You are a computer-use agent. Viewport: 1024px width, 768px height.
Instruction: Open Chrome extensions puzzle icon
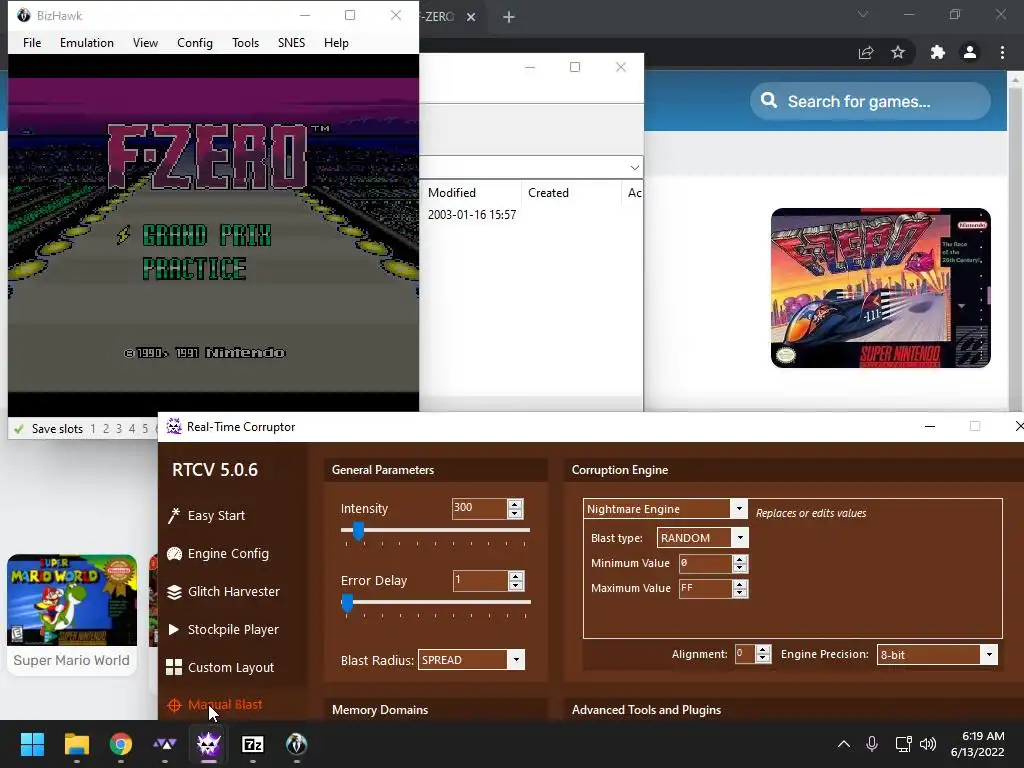pos(938,52)
